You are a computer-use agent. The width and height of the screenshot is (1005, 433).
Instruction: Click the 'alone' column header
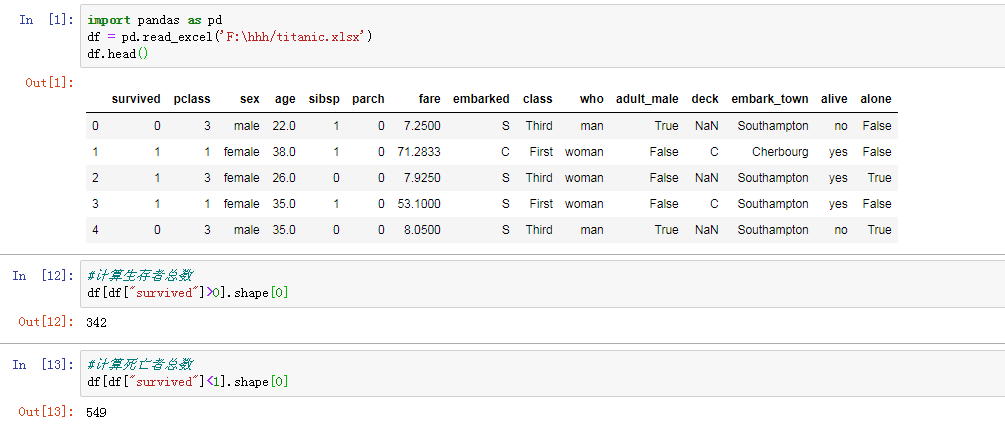pos(876,99)
